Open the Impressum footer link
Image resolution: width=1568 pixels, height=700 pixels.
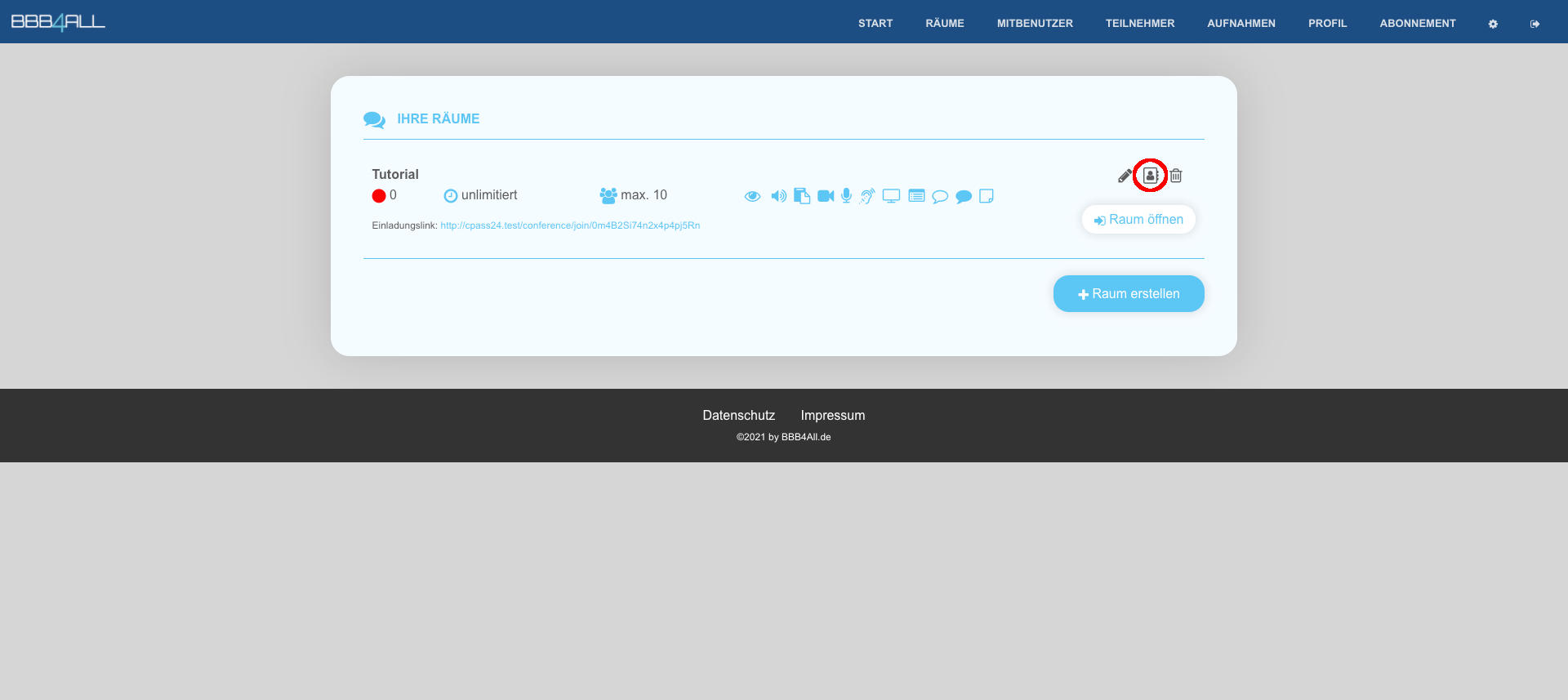(x=832, y=415)
